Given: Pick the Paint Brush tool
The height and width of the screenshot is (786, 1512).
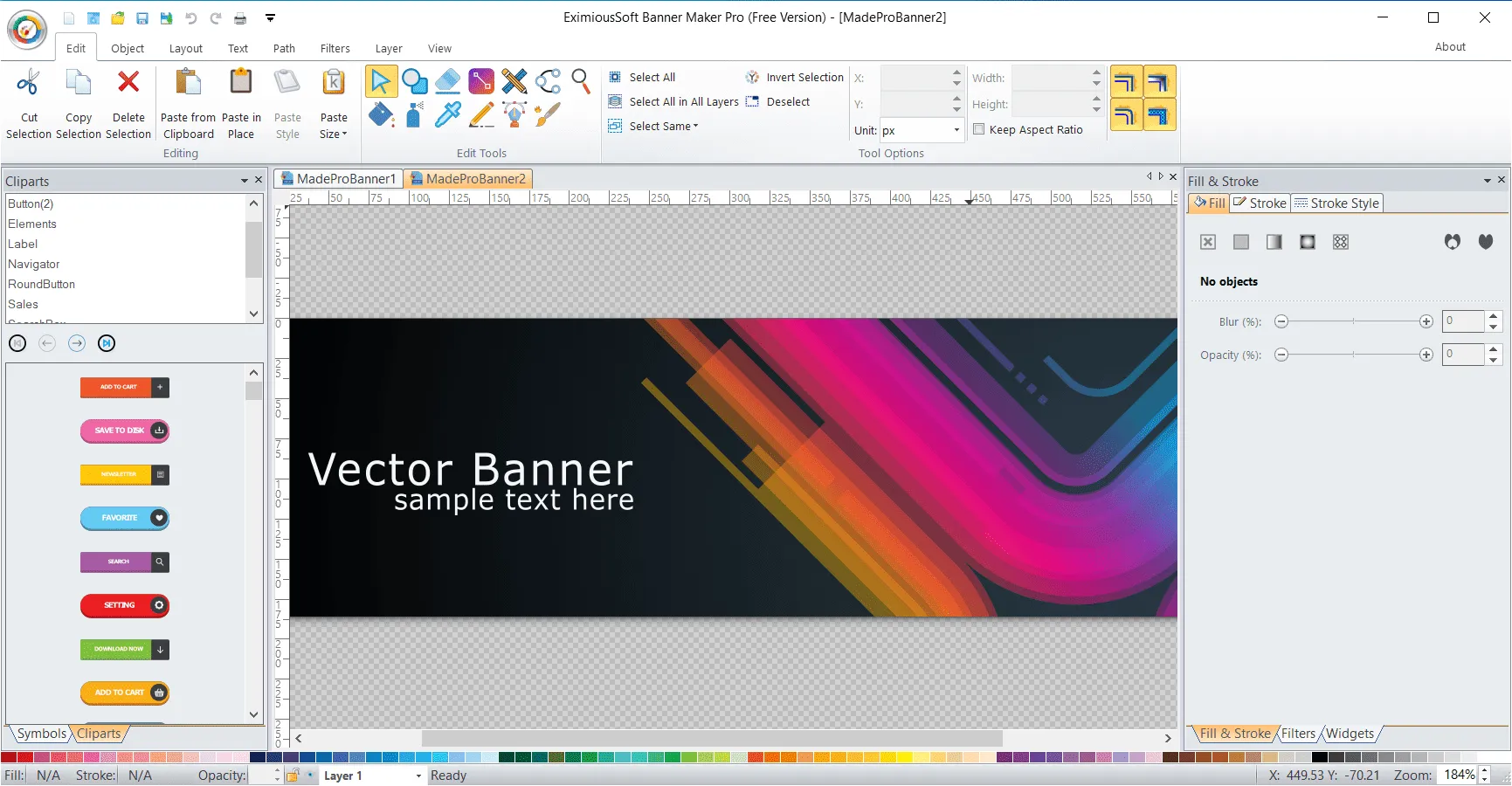Looking at the screenshot, I should tap(548, 114).
